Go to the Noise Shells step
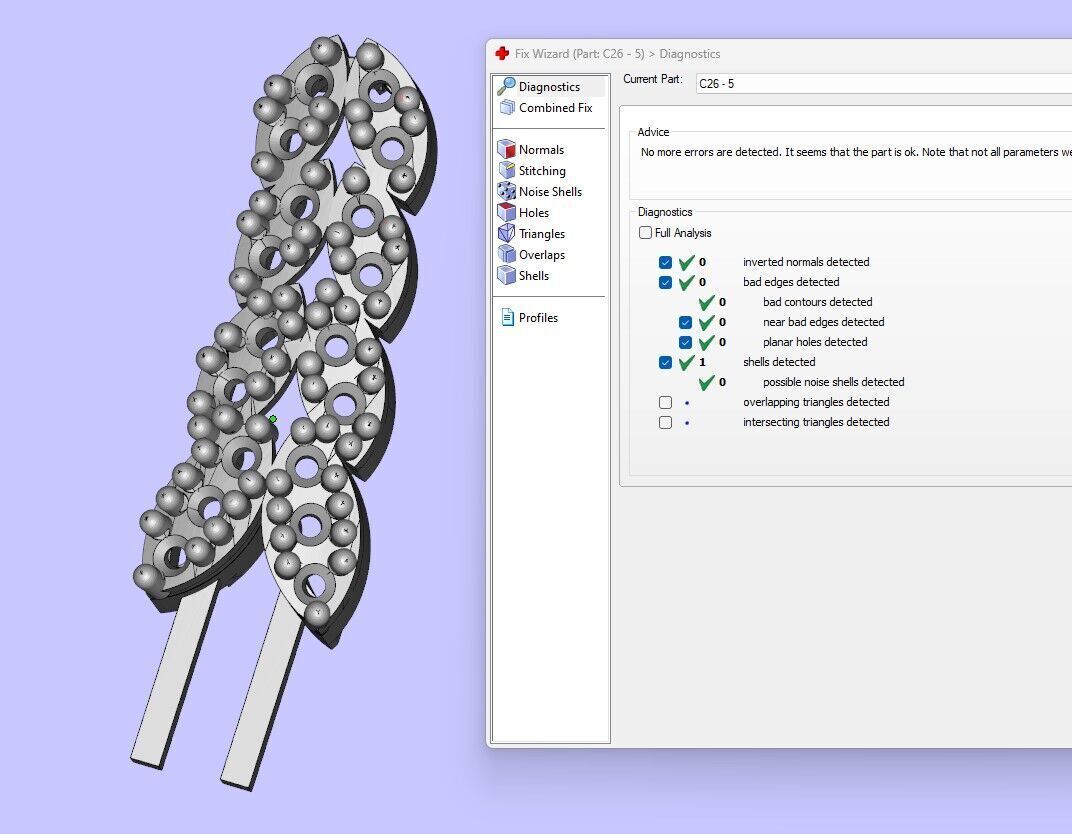The width and height of the screenshot is (1072, 834). (x=550, y=192)
